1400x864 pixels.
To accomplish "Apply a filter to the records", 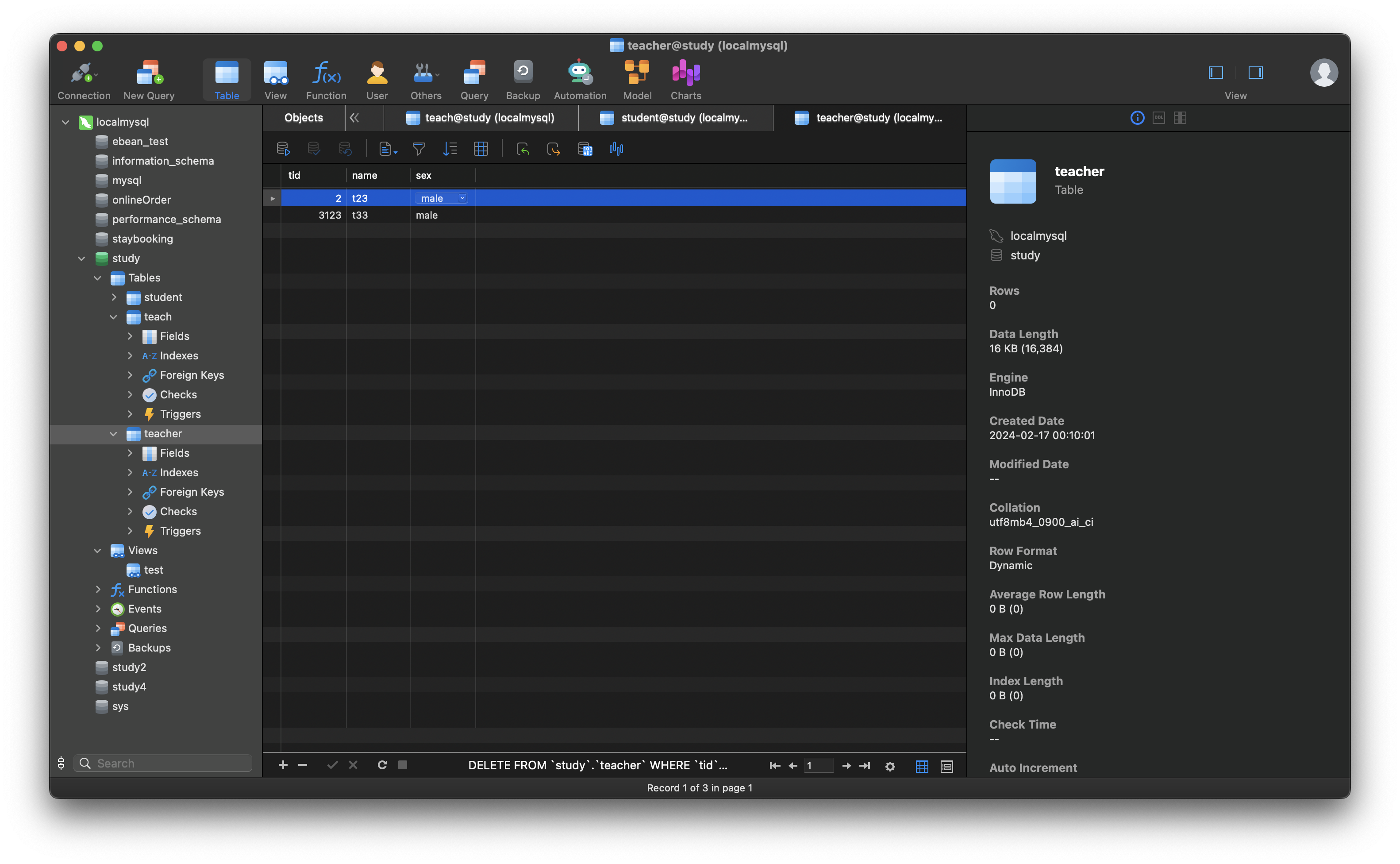I will (x=419, y=149).
